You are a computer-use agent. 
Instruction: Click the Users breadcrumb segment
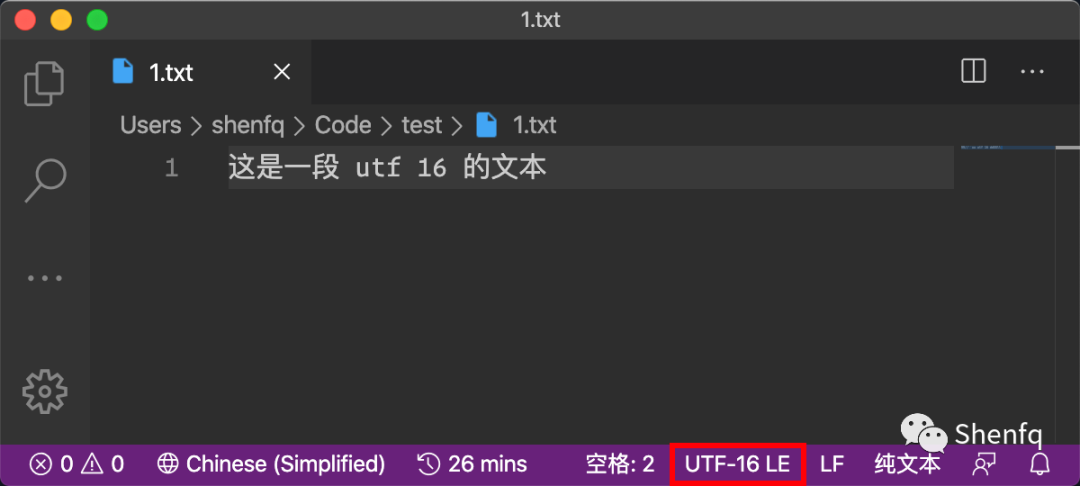151,125
